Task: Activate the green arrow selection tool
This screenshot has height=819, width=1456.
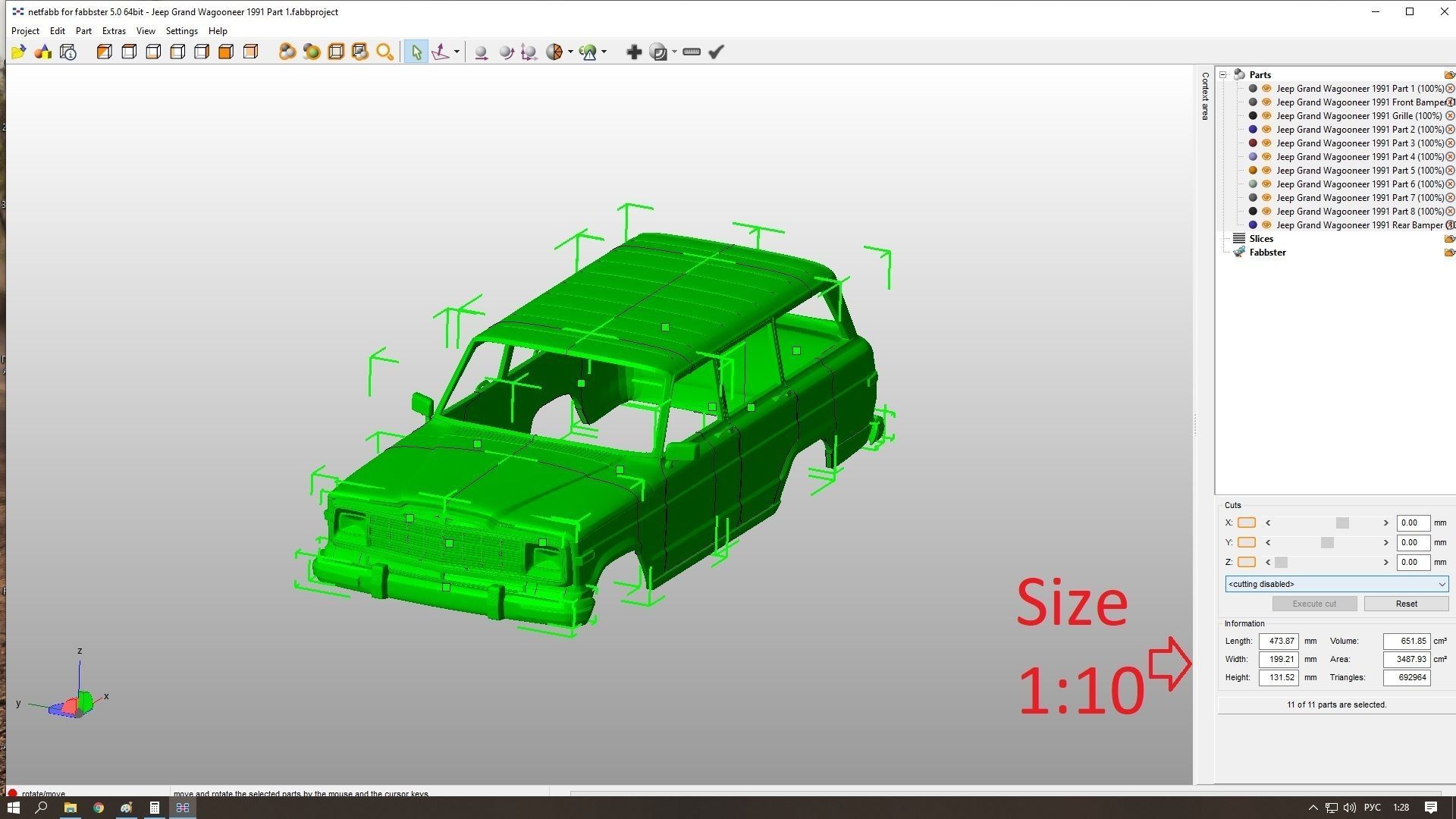Action: click(416, 52)
